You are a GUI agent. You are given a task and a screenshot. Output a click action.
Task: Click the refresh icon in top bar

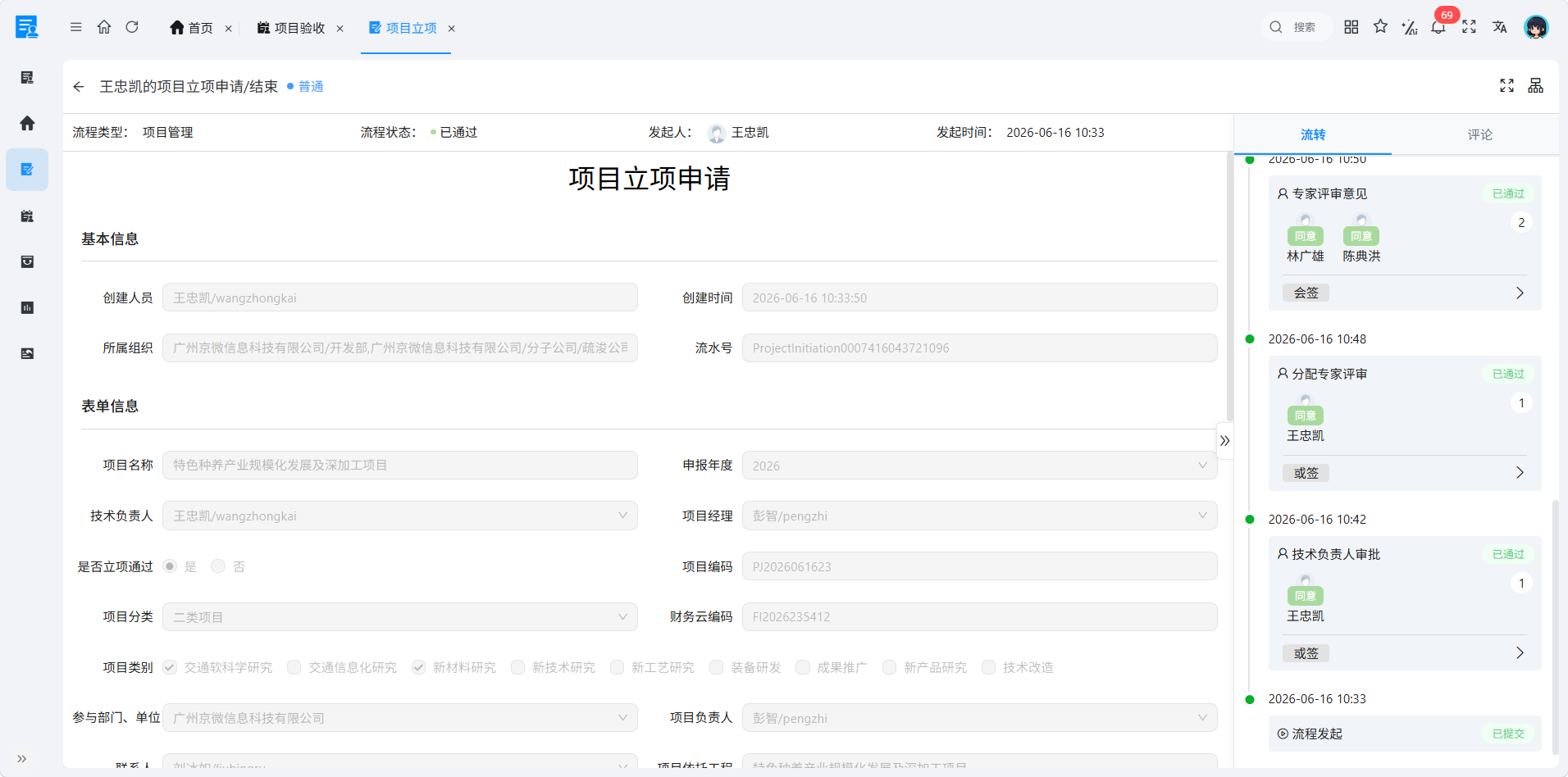click(x=132, y=27)
